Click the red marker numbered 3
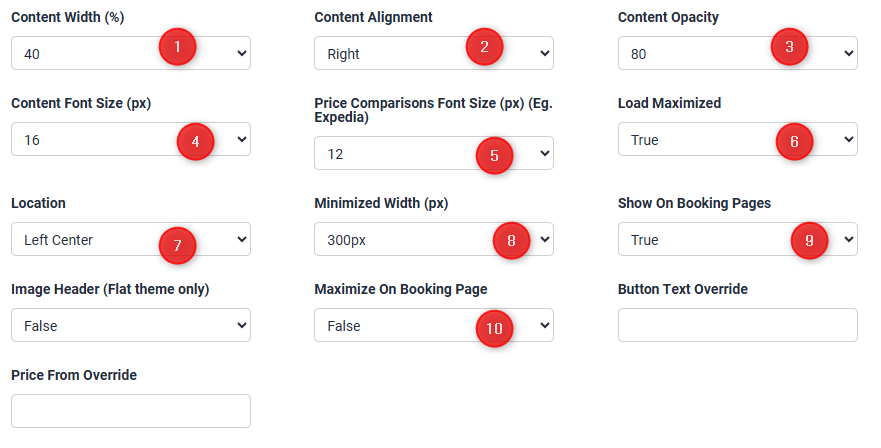 coord(788,47)
